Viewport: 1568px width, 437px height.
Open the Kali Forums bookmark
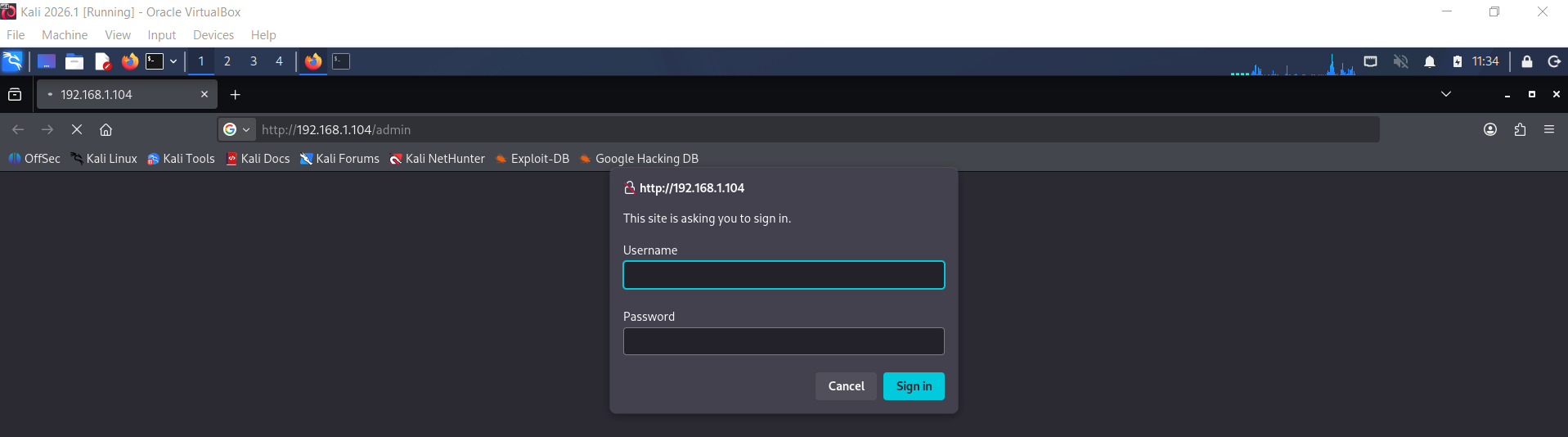pyautogui.click(x=339, y=159)
